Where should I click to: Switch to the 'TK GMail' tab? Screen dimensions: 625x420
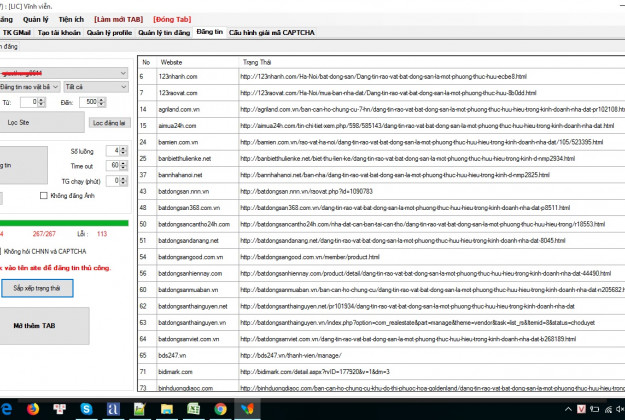(x=17, y=33)
